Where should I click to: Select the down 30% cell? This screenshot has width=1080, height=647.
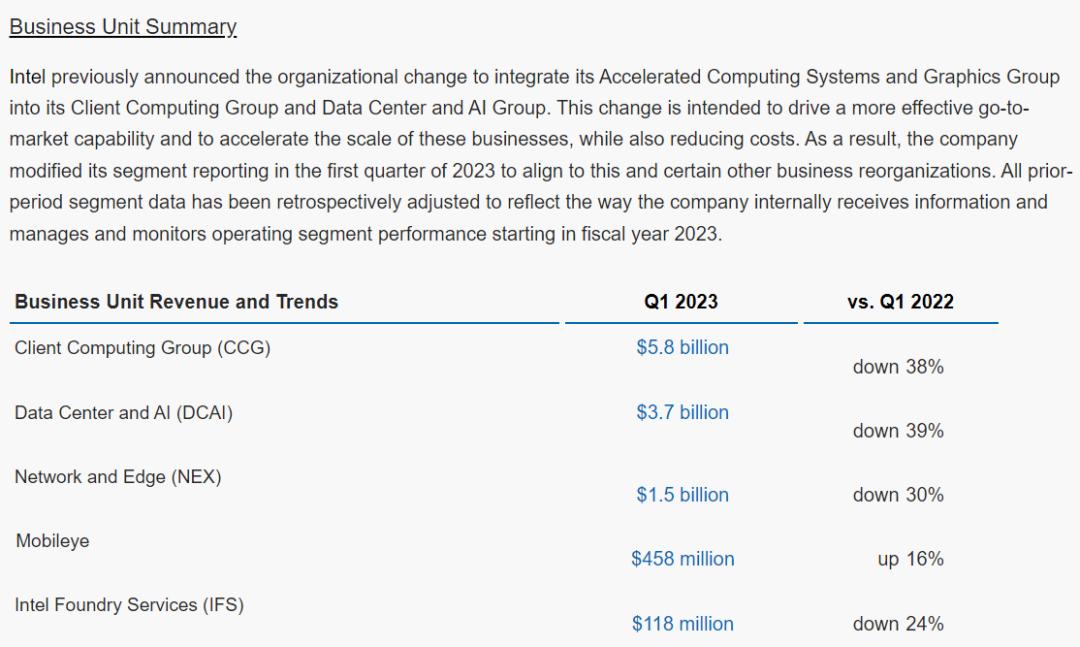[898, 495]
